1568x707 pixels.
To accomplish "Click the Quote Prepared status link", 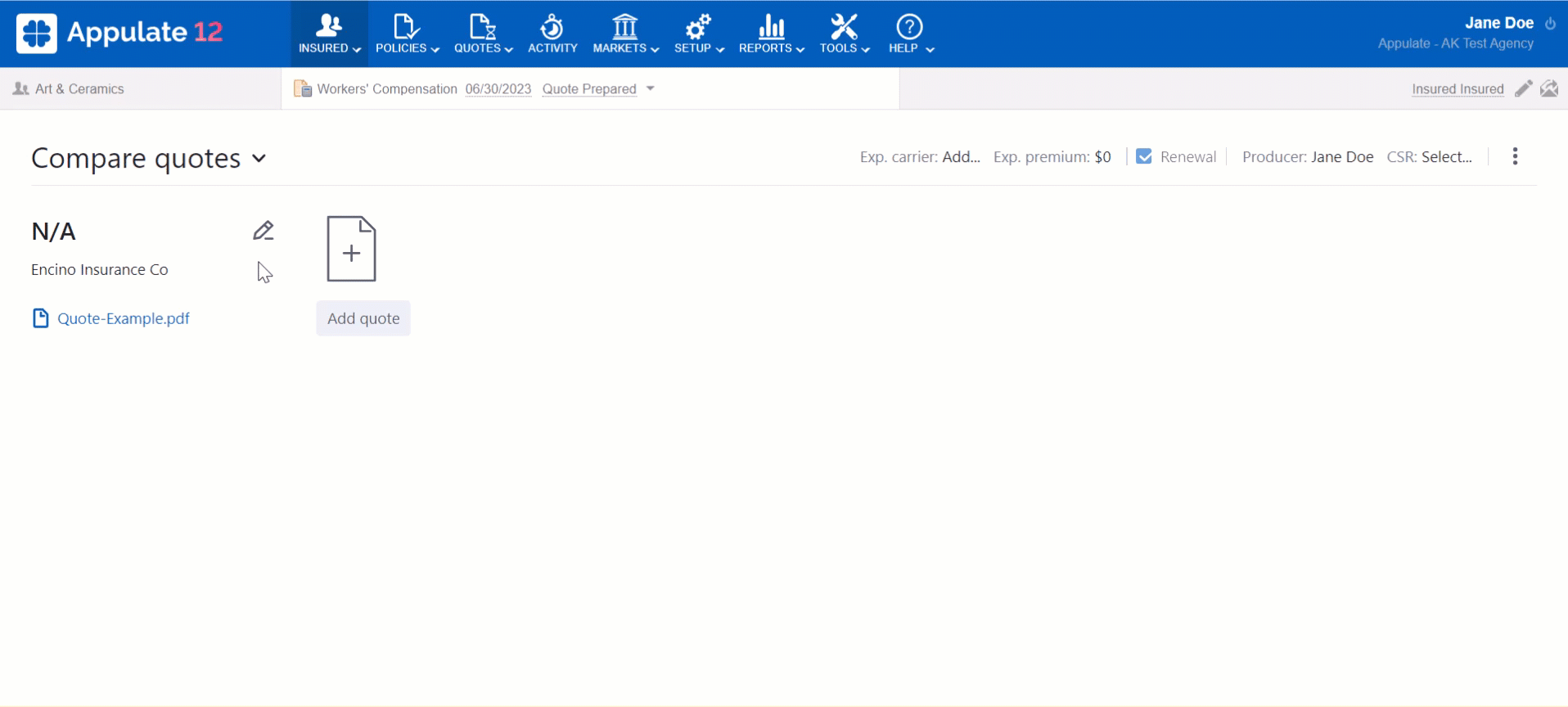I will click(x=589, y=89).
